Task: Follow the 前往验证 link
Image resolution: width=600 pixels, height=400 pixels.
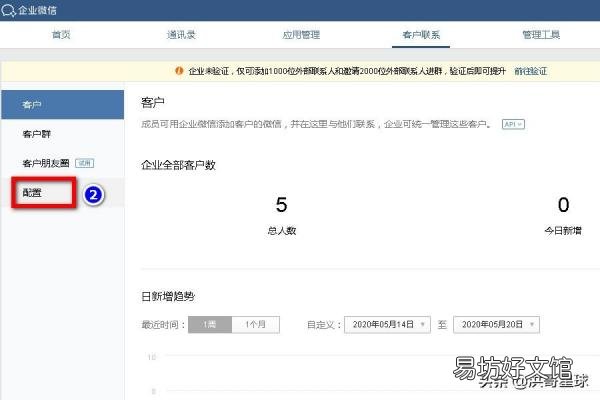Action: click(530, 71)
